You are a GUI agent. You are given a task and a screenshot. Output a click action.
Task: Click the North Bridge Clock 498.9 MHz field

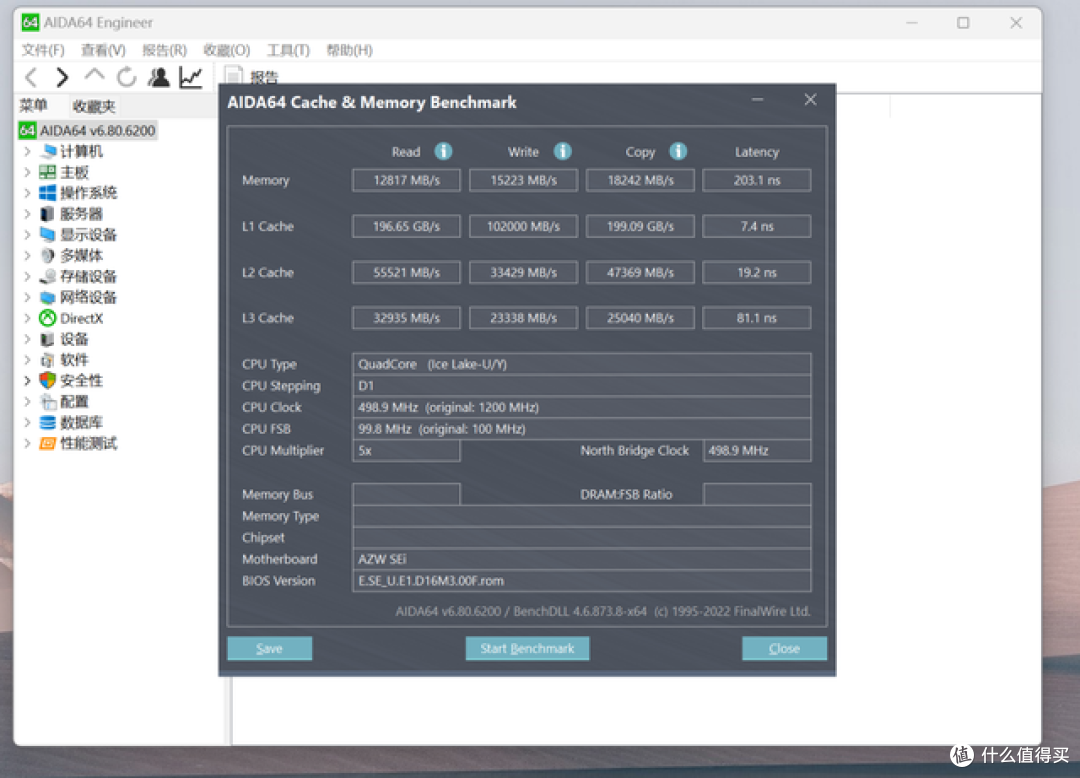tap(756, 450)
